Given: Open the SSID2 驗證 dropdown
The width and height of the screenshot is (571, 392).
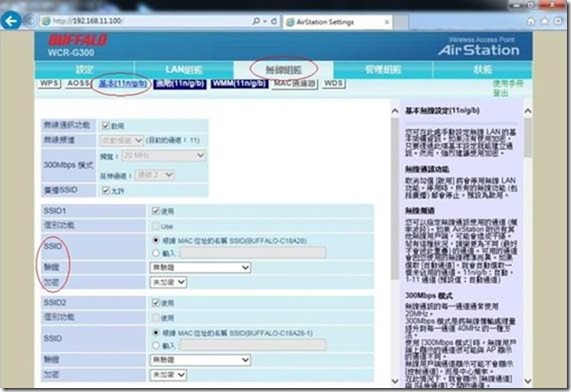Looking at the screenshot, I should pyautogui.click(x=200, y=360).
